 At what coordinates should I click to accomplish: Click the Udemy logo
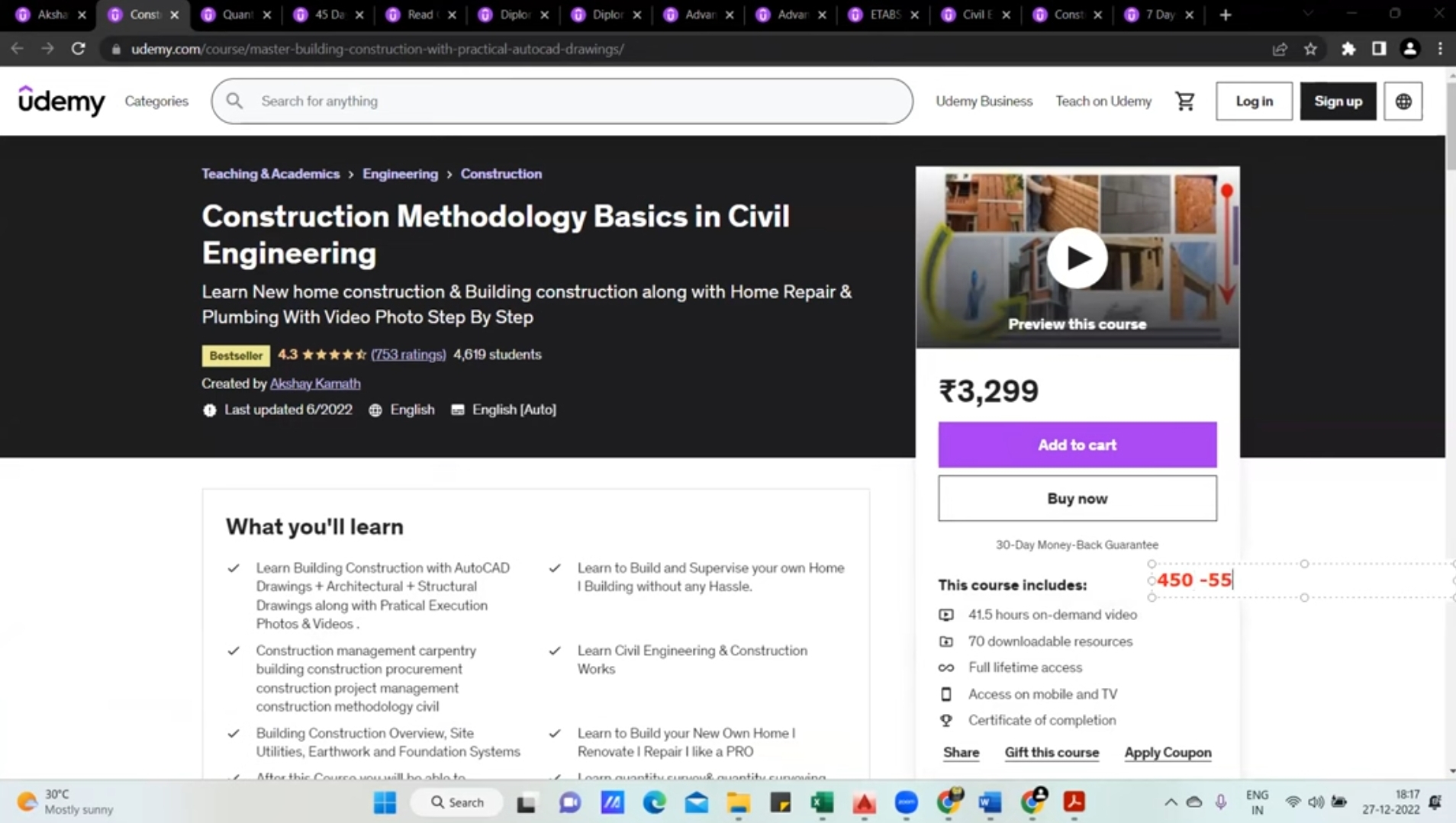pyautogui.click(x=61, y=101)
